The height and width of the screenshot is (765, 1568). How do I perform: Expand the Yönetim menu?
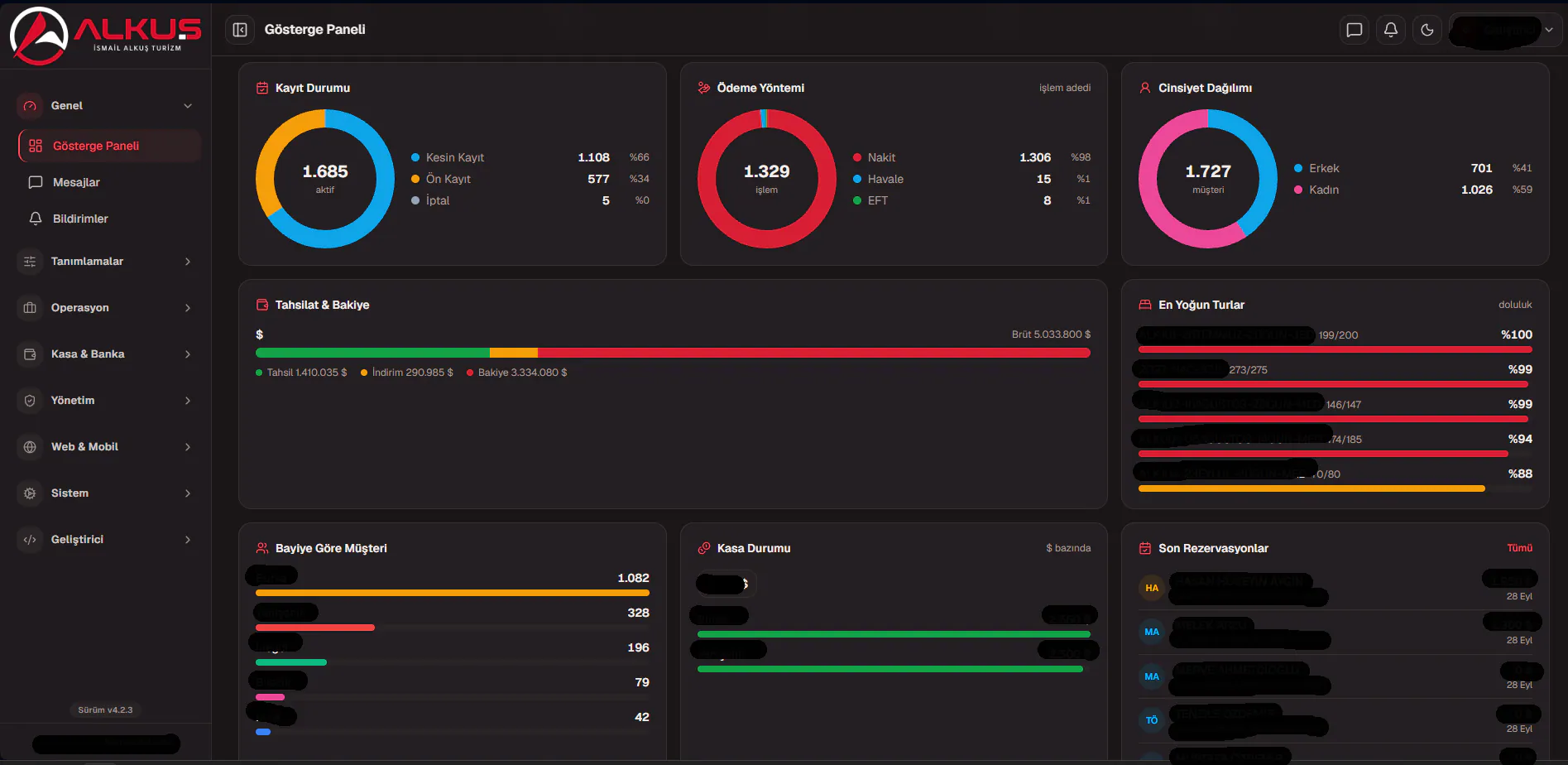[105, 401]
